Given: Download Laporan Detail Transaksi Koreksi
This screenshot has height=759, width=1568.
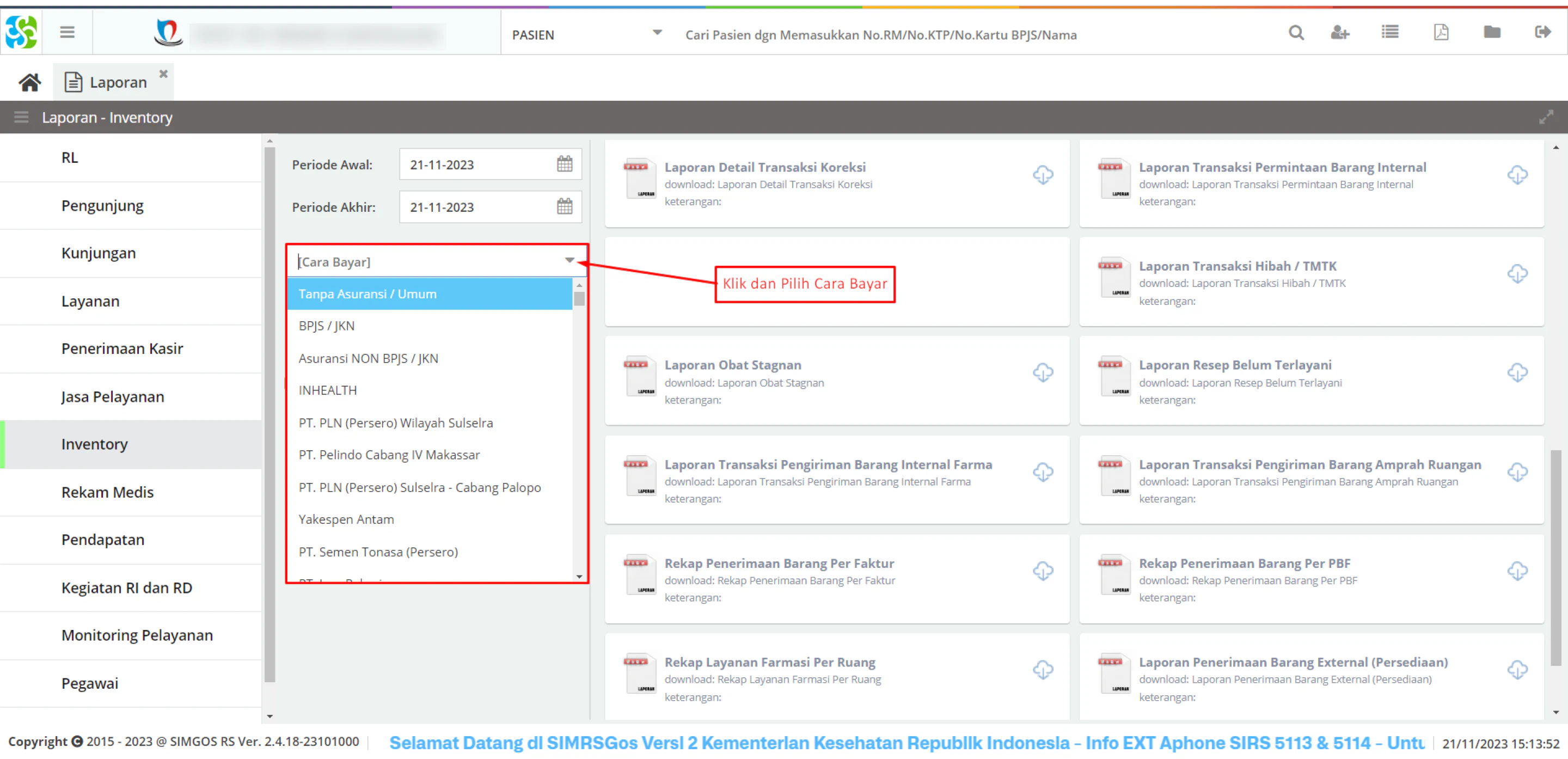Looking at the screenshot, I should click(1043, 175).
